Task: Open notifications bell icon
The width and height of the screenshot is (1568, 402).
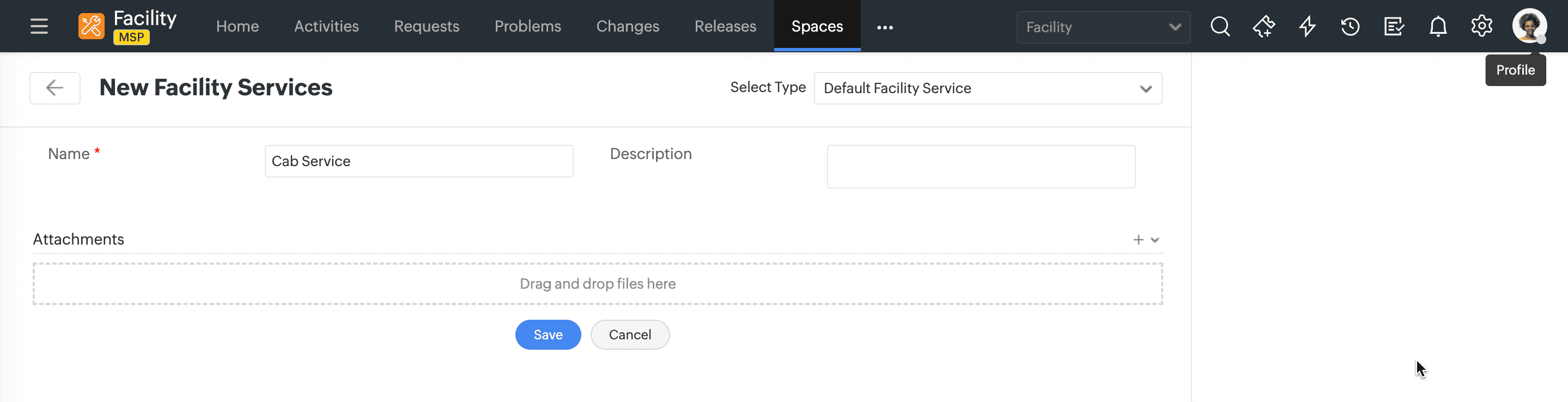Action: click(1438, 26)
